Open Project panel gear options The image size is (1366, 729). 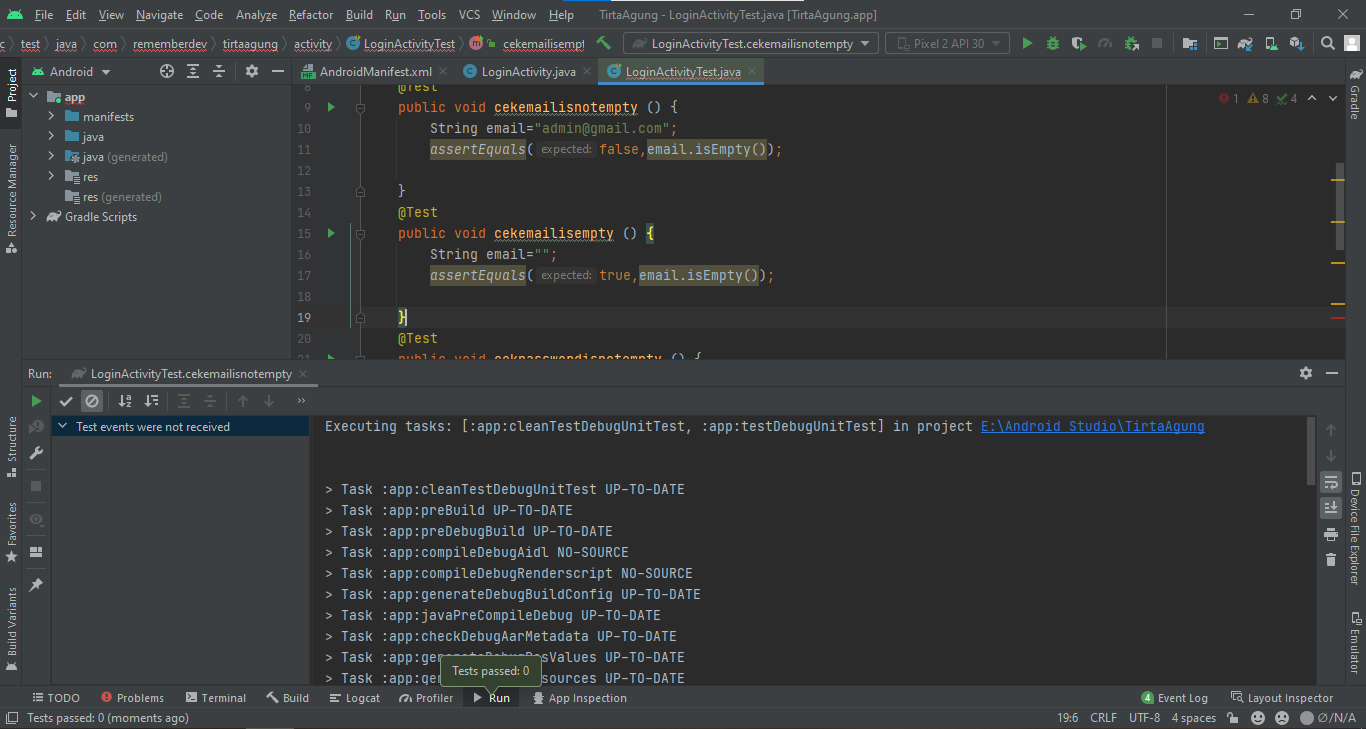[x=252, y=72]
